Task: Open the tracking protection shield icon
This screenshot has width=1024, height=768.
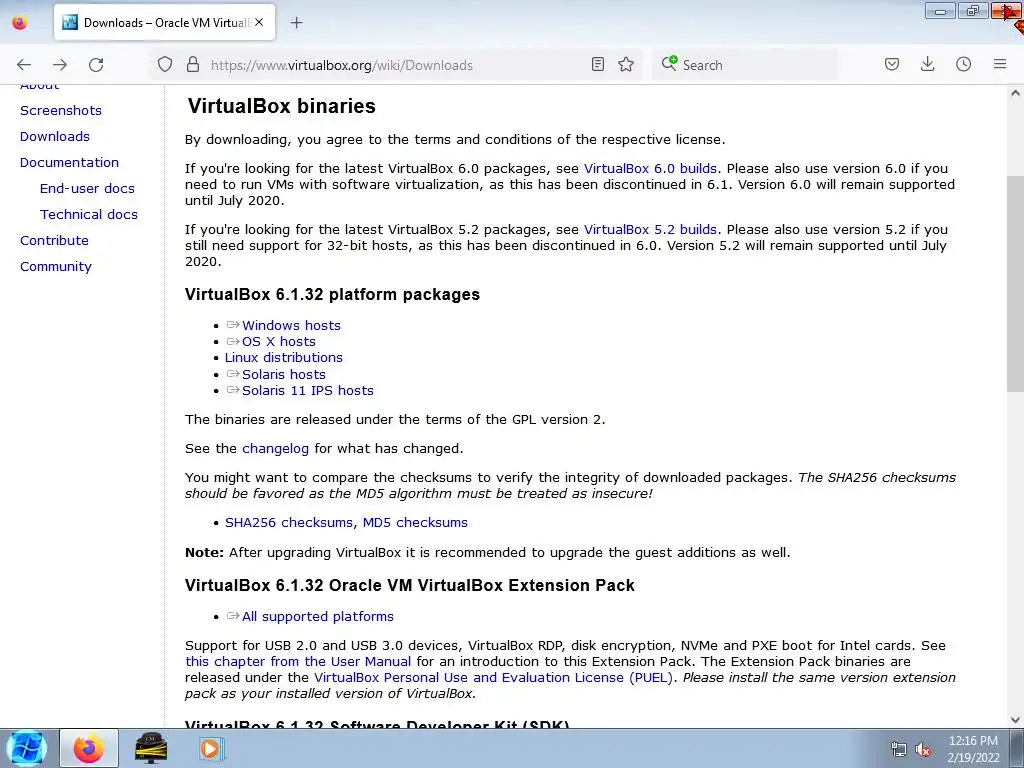Action: (x=165, y=65)
